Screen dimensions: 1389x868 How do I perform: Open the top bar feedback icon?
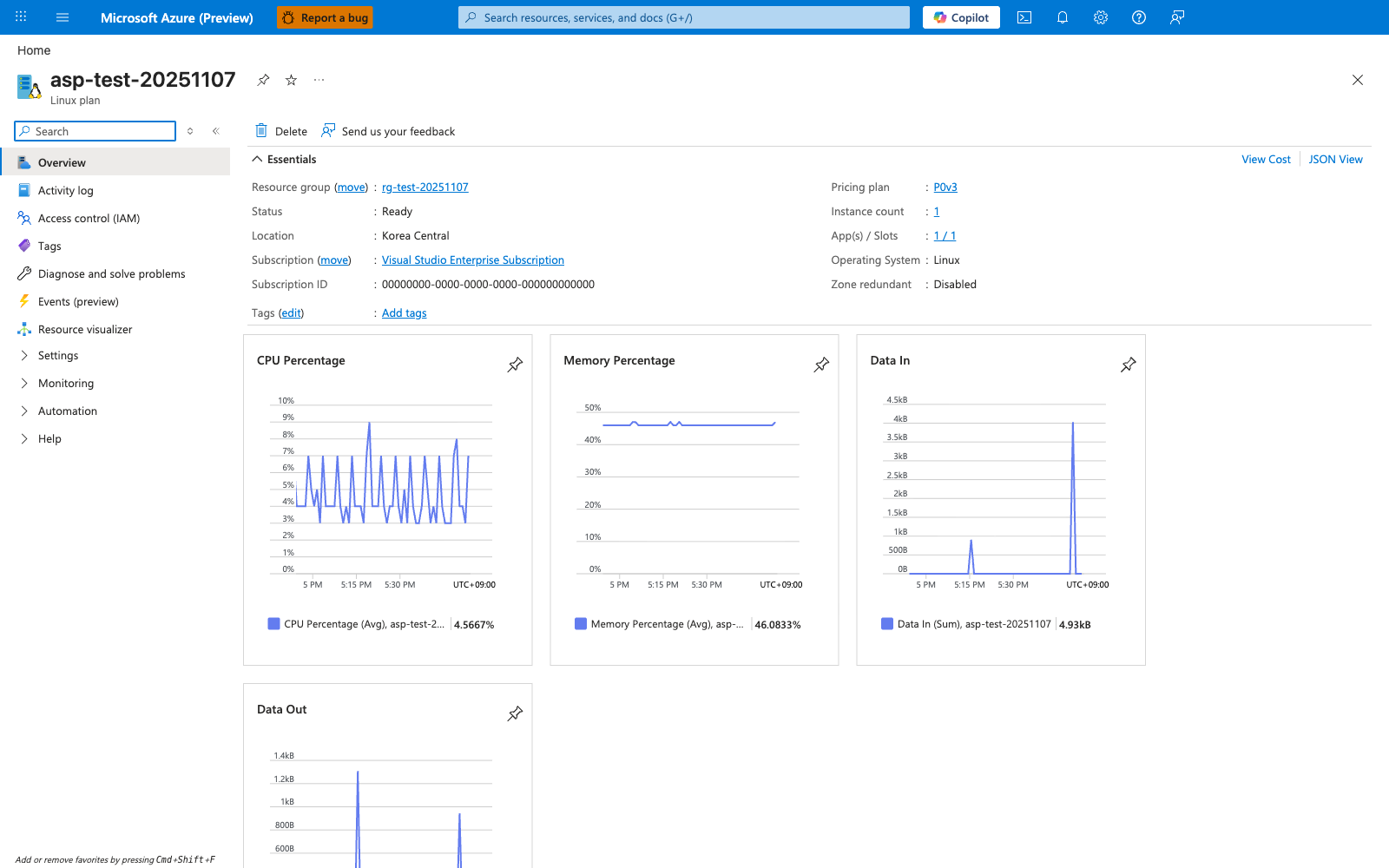(1177, 17)
